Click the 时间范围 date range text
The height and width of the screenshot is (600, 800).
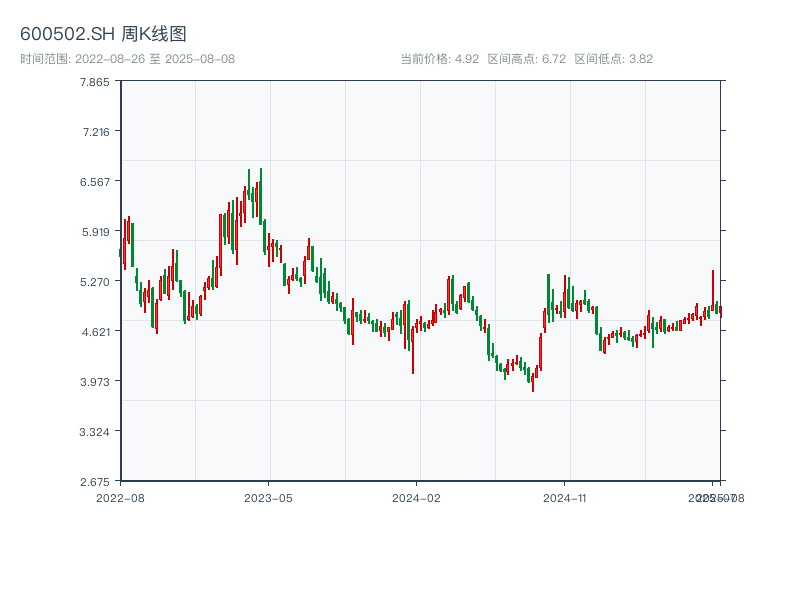[x=127, y=59]
